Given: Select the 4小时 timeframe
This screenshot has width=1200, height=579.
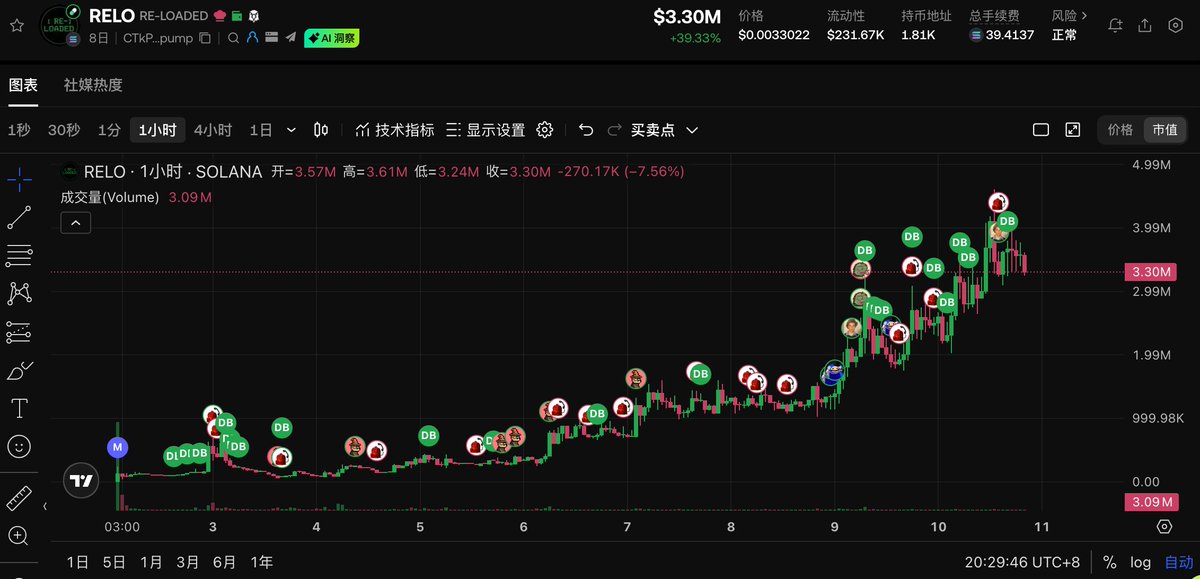Looking at the screenshot, I should [x=212, y=130].
